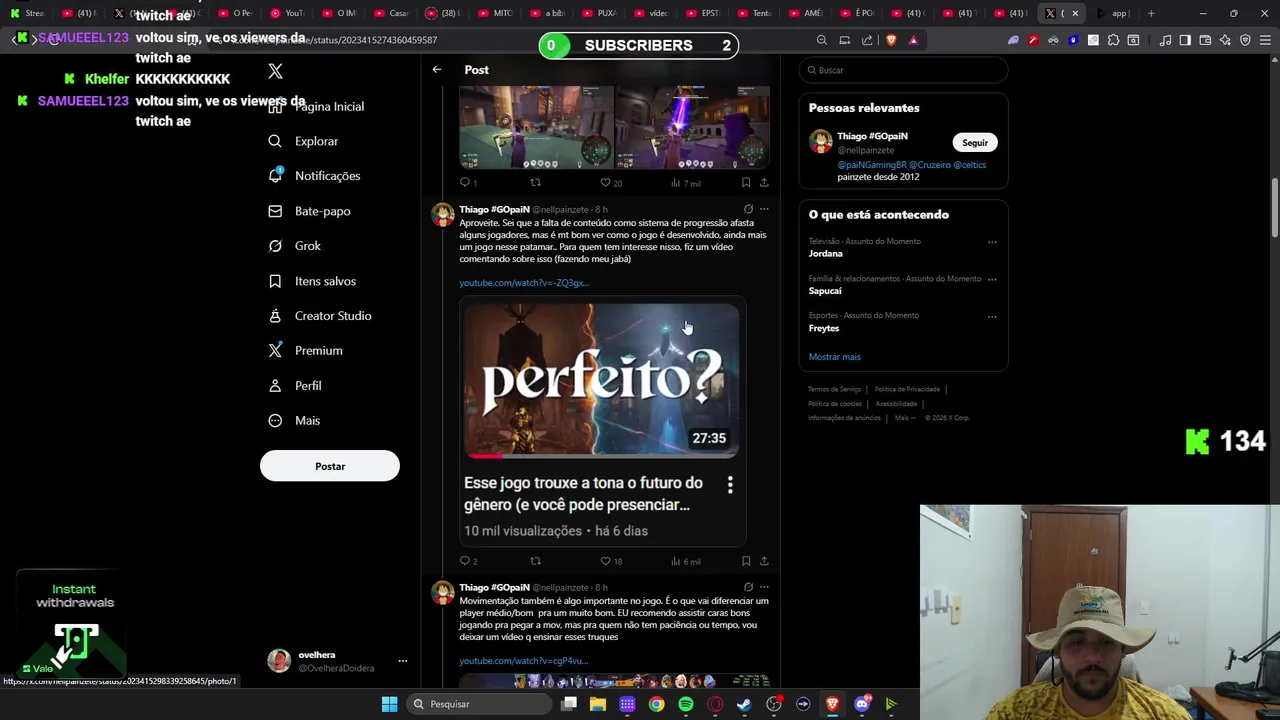This screenshot has height=720, width=1280.
Task: Play the 'perfeito?' video thumbnail
Action: (x=601, y=381)
